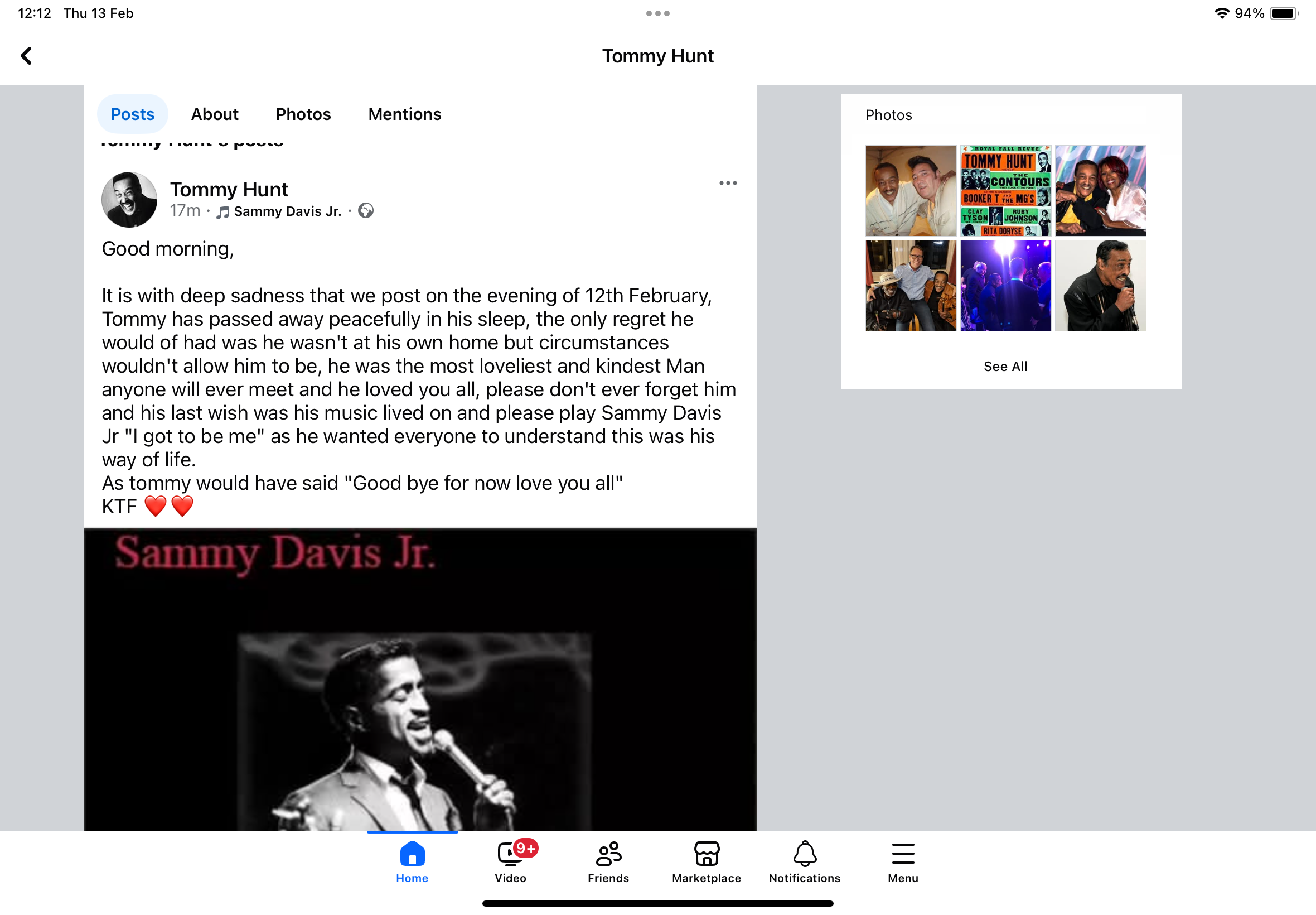Screen dimensions: 1316x915
Task: Switch to the Photos tab
Action: point(303,114)
